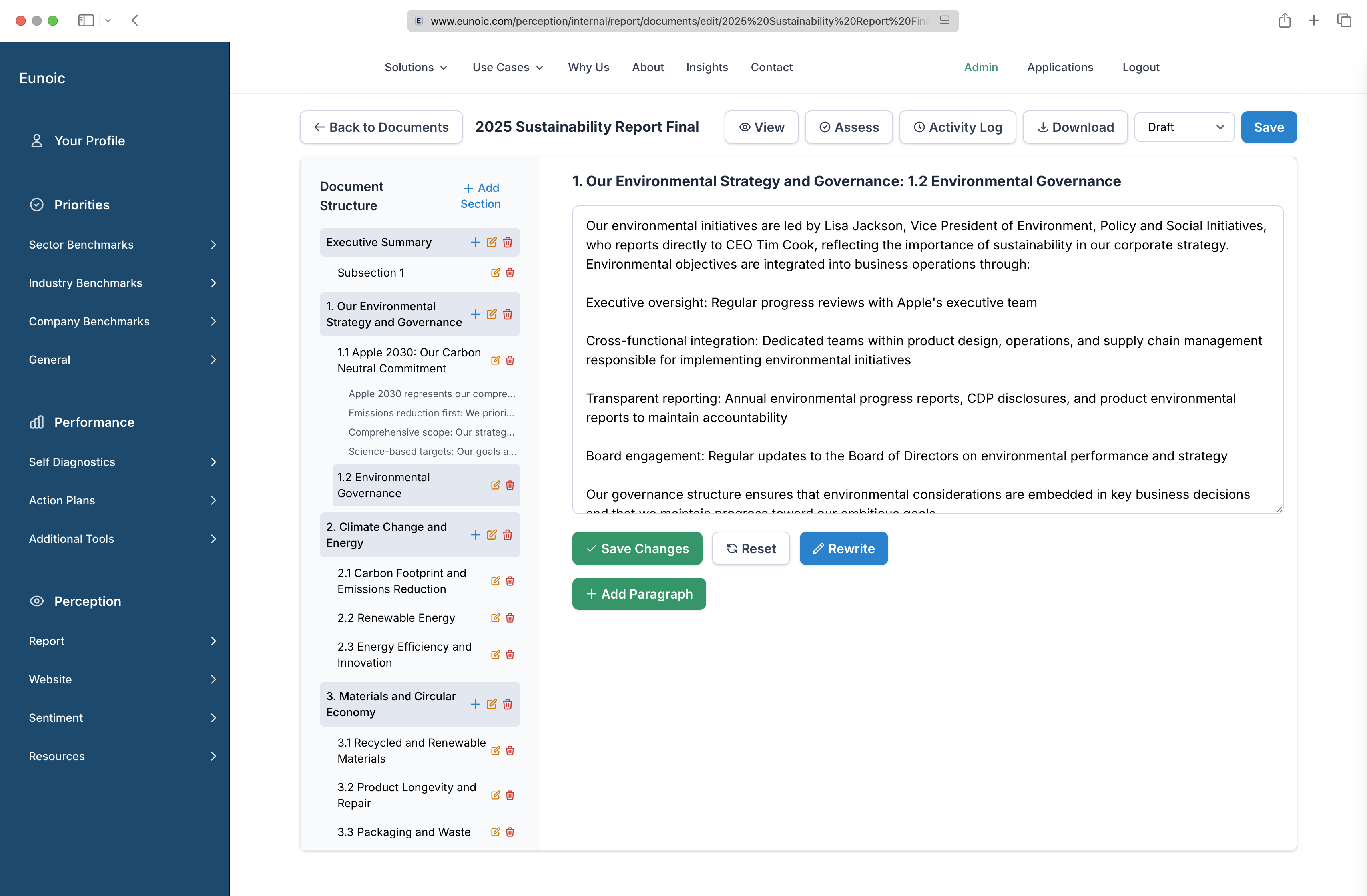The height and width of the screenshot is (896, 1367).
Task: Edit Climate Change and Energy section
Action: coord(492,535)
